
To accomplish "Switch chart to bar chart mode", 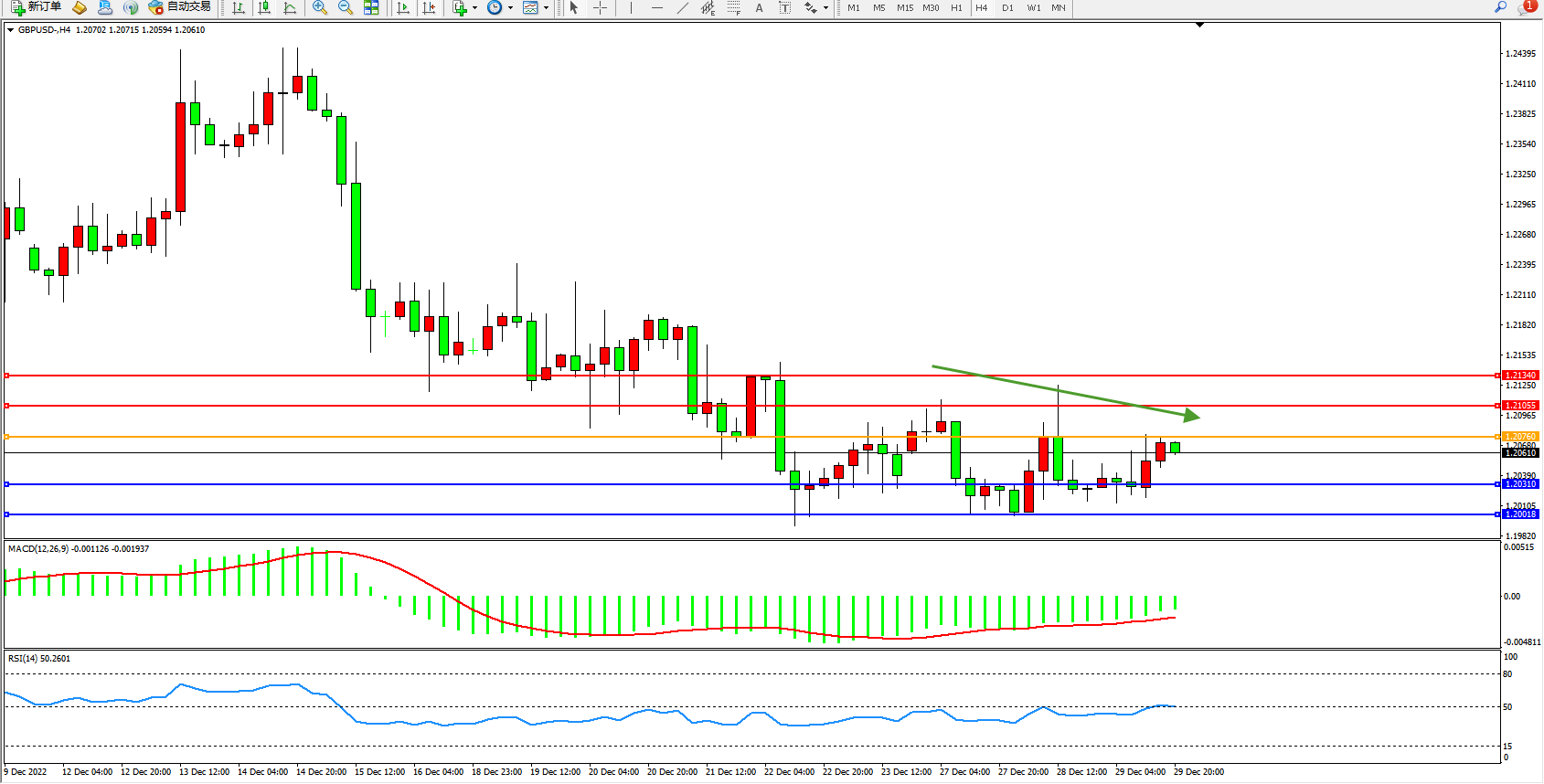I will click(239, 7).
